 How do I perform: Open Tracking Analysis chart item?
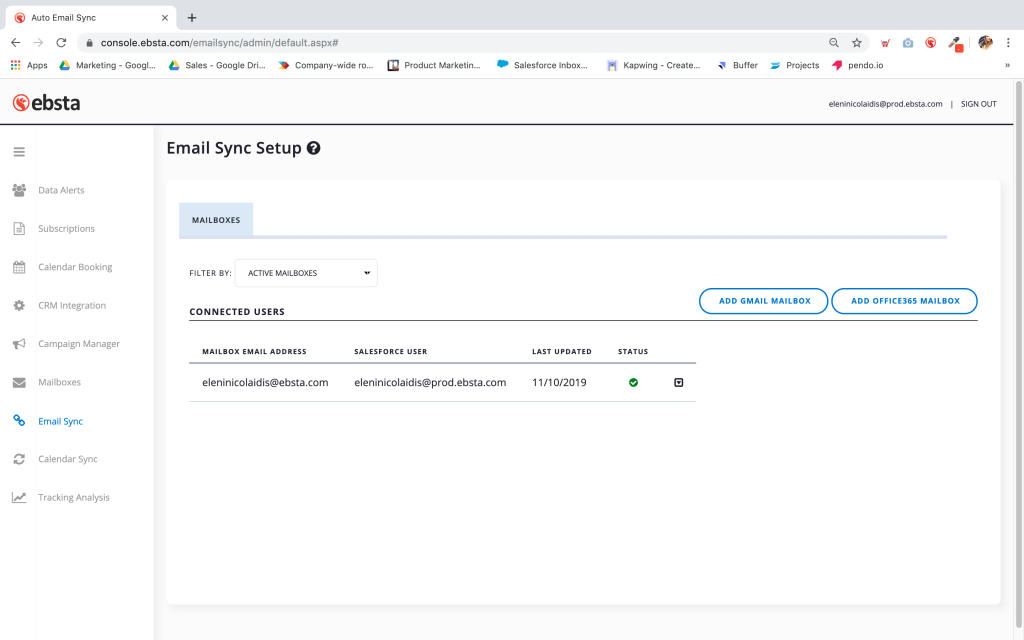pos(19,498)
